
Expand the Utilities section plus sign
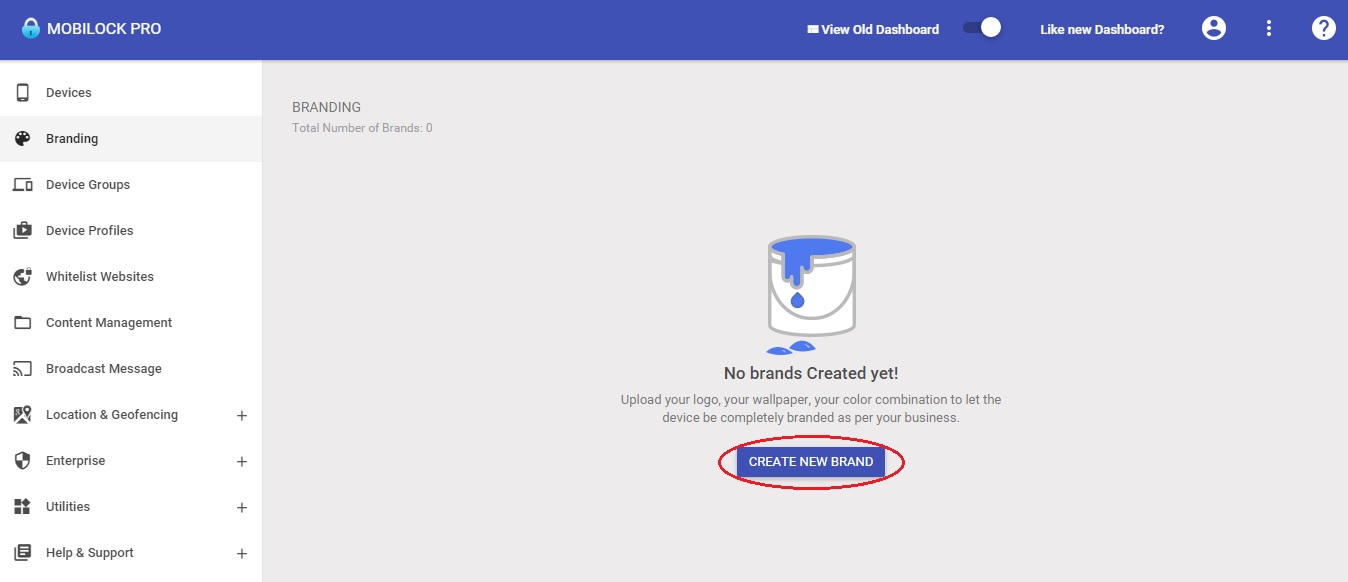241,508
